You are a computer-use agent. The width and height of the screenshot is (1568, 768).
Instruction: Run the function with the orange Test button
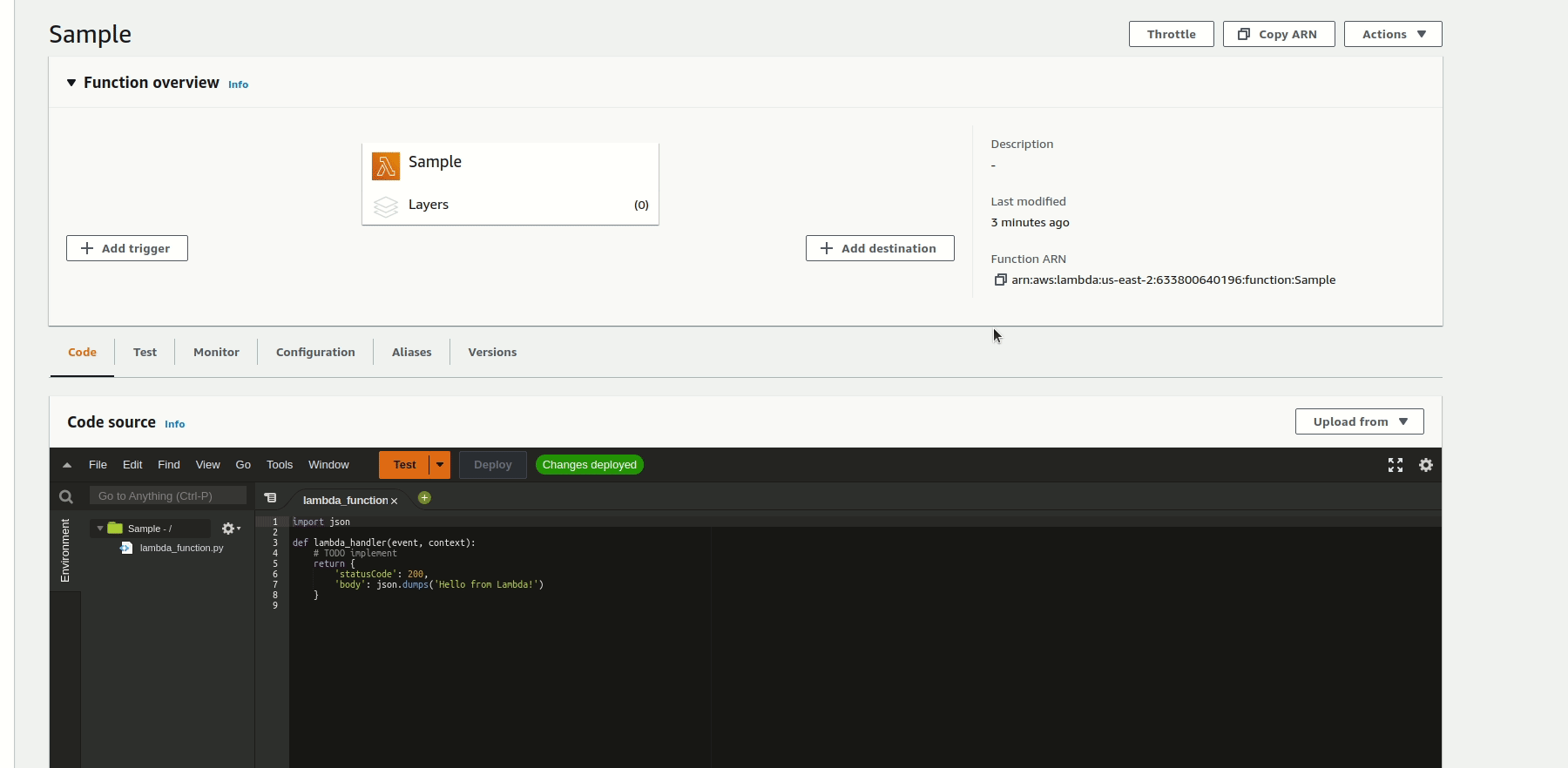pos(404,465)
